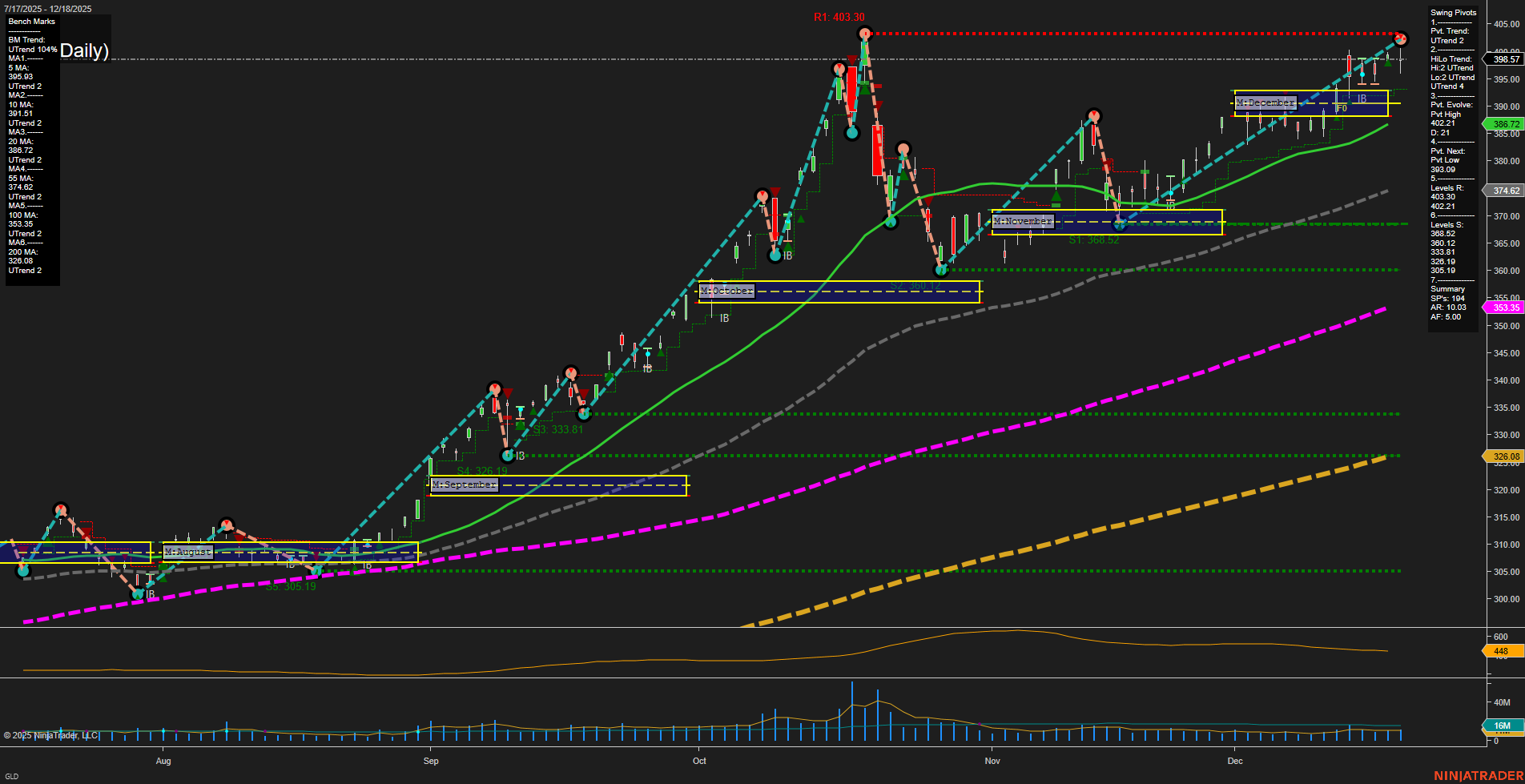The image size is (1525, 784).
Task: Select the Dec axis label
Action: click(1235, 762)
